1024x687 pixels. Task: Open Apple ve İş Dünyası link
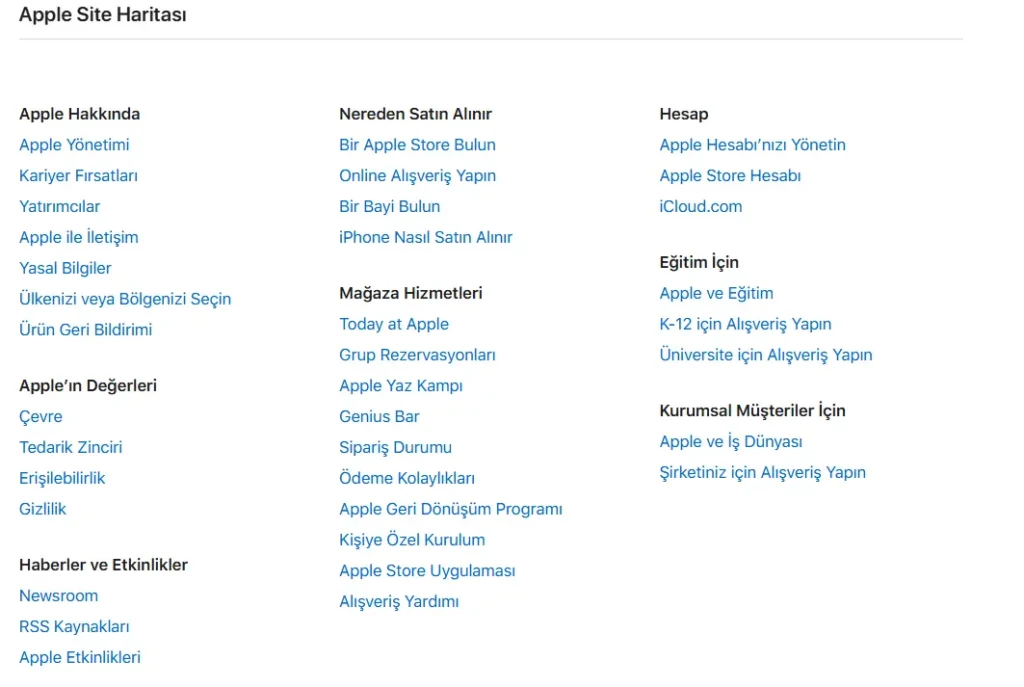point(731,442)
